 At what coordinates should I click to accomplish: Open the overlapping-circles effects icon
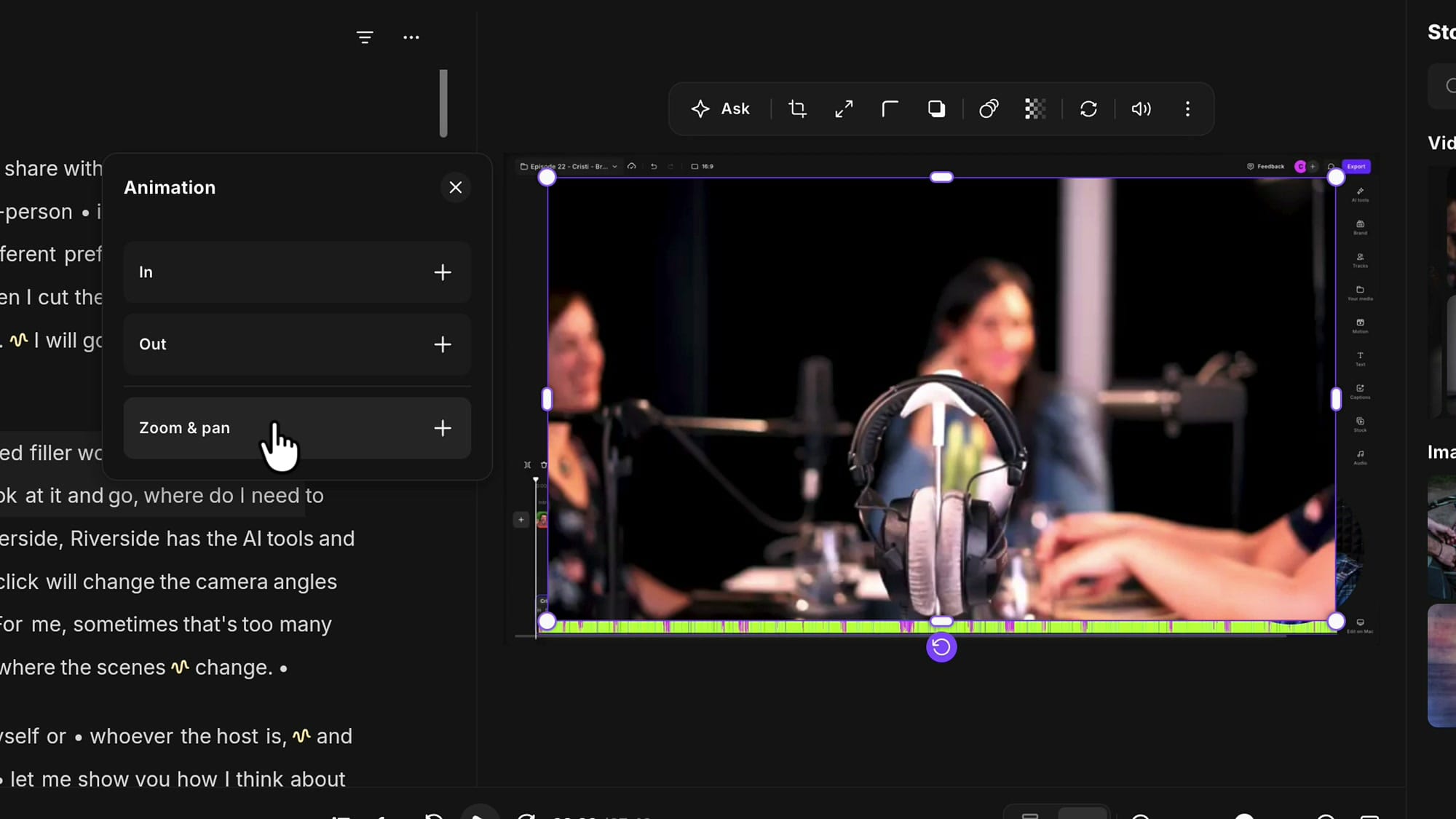[x=989, y=109]
